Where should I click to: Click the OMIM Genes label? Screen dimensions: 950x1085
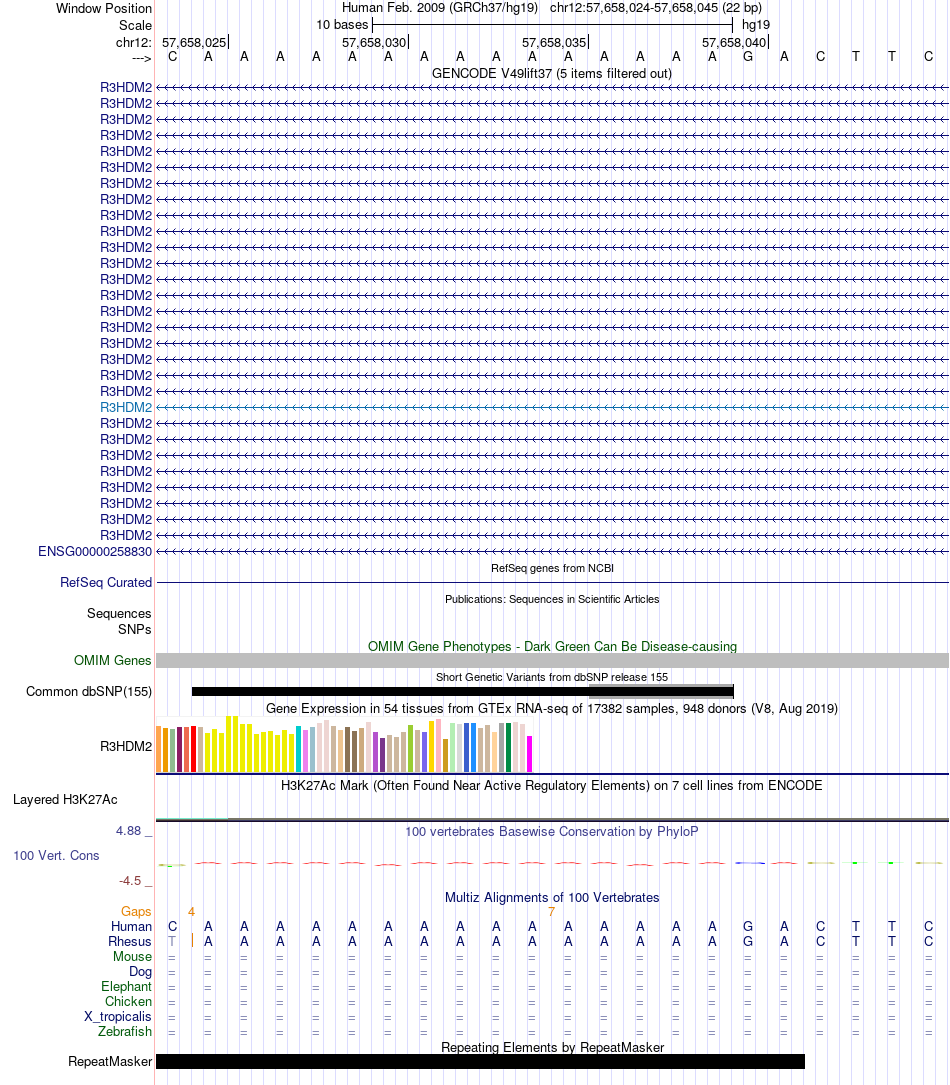(x=112, y=661)
